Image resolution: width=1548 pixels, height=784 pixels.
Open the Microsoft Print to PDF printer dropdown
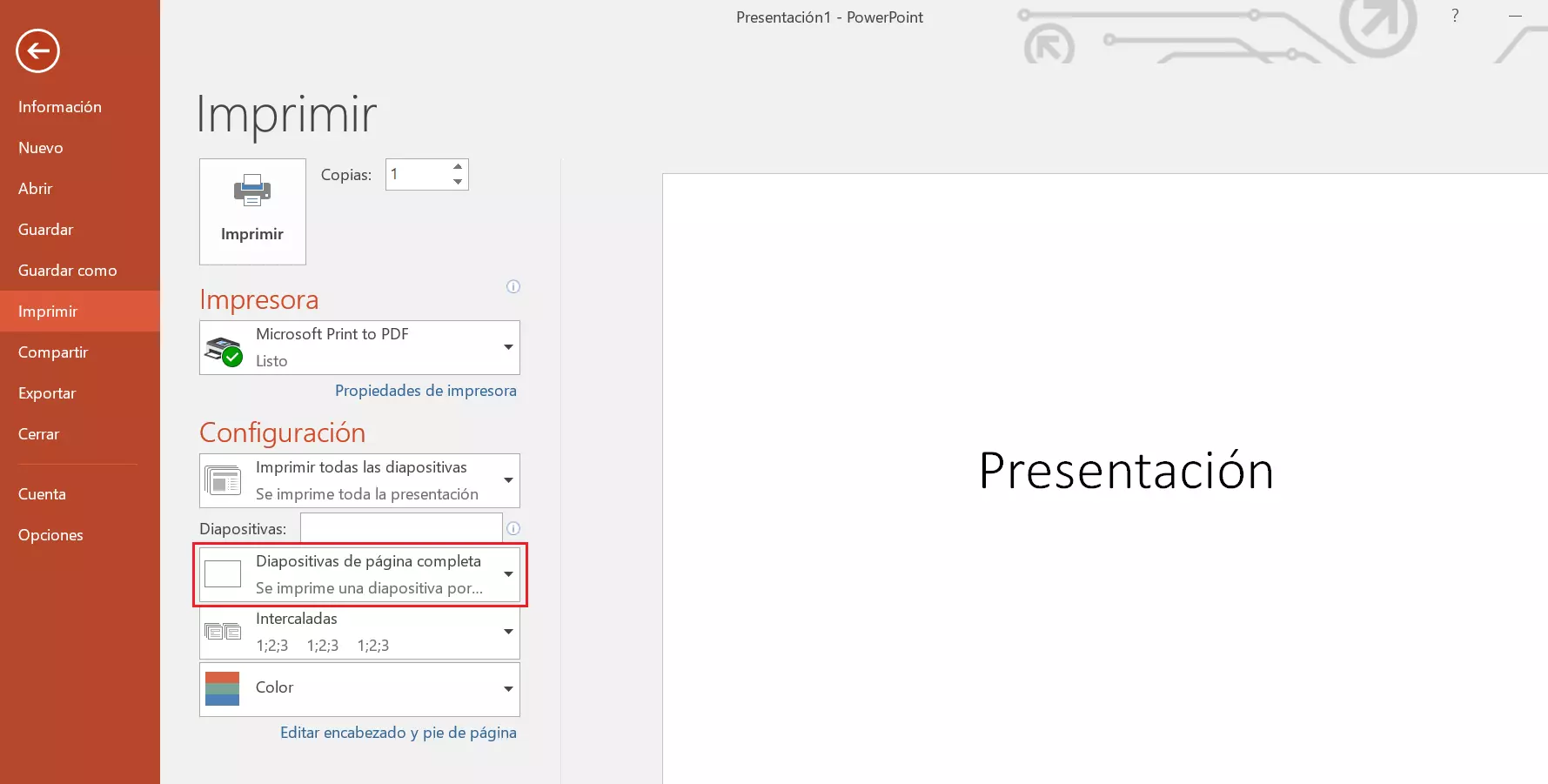(359, 347)
